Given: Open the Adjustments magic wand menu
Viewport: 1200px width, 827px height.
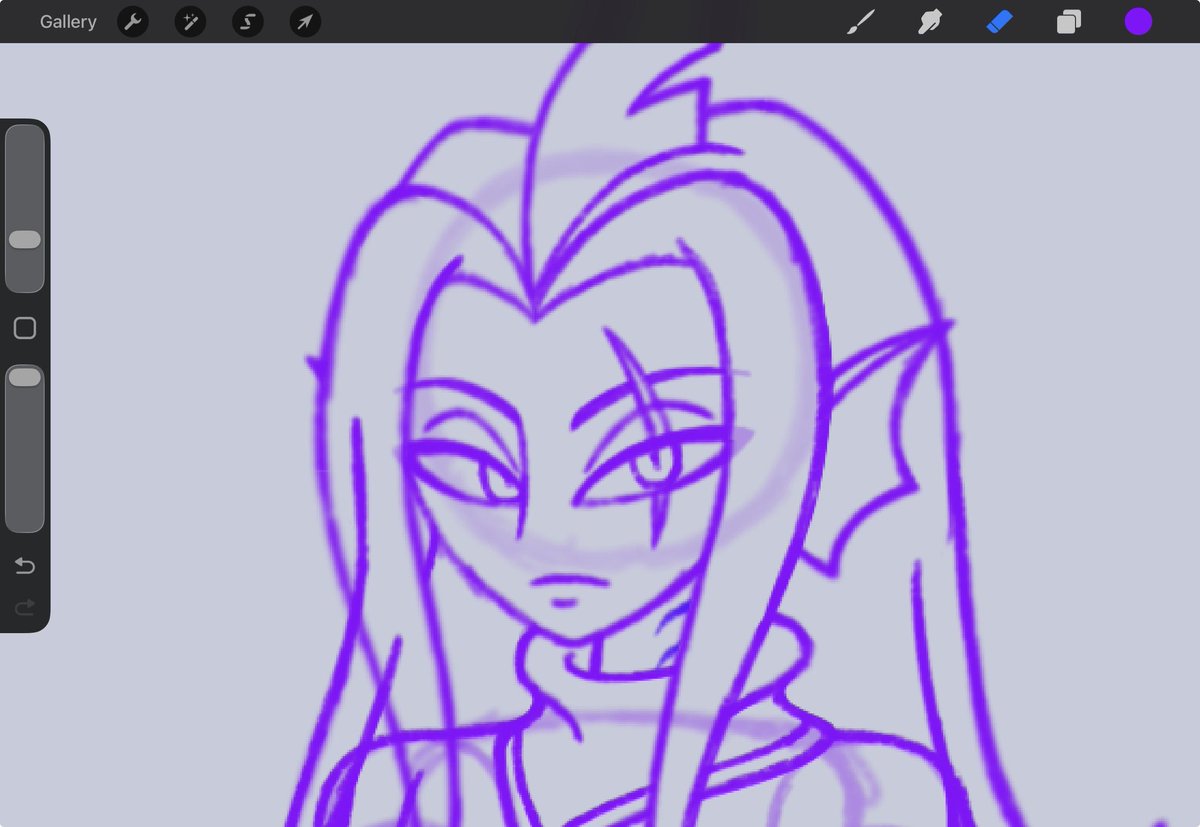Looking at the screenshot, I should coord(190,22).
